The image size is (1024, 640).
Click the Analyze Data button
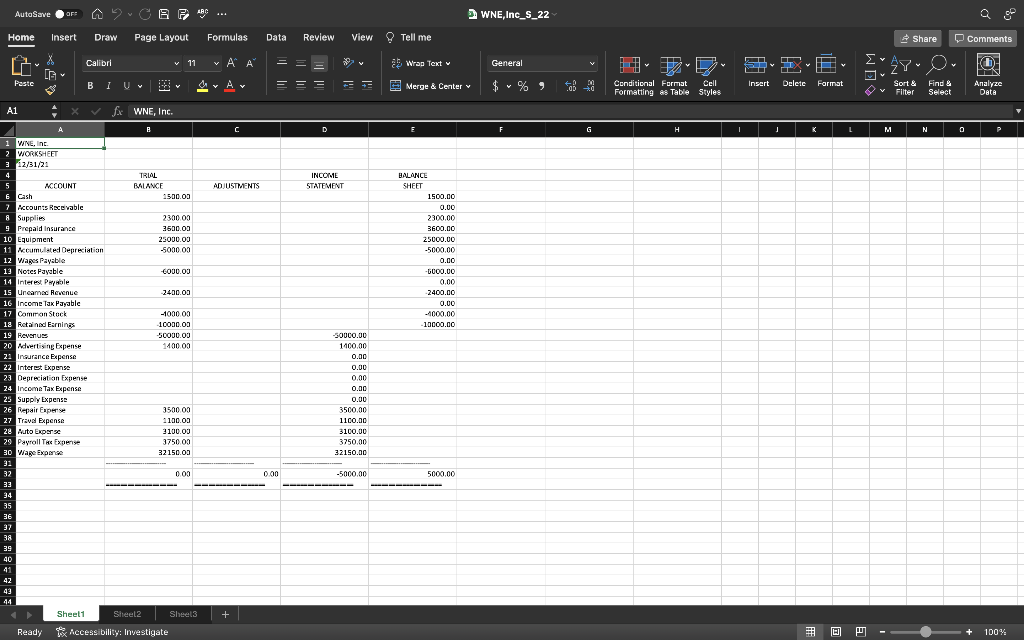click(987, 76)
